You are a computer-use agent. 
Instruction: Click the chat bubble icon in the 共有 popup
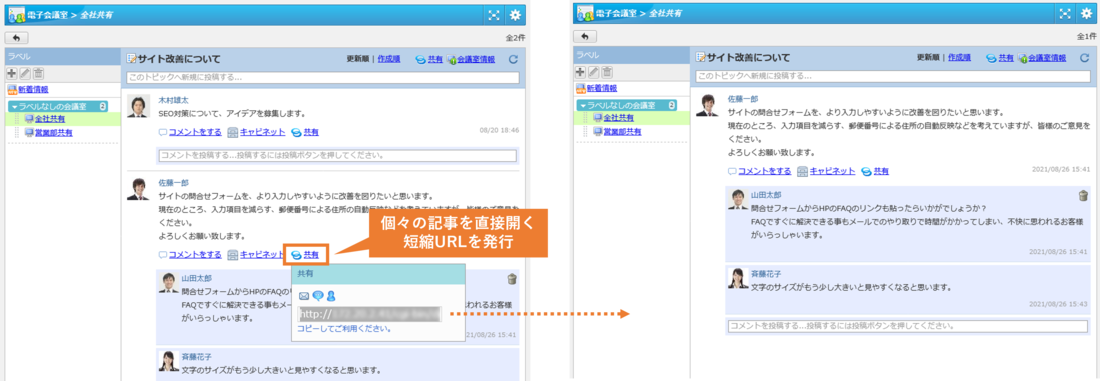pos(318,296)
